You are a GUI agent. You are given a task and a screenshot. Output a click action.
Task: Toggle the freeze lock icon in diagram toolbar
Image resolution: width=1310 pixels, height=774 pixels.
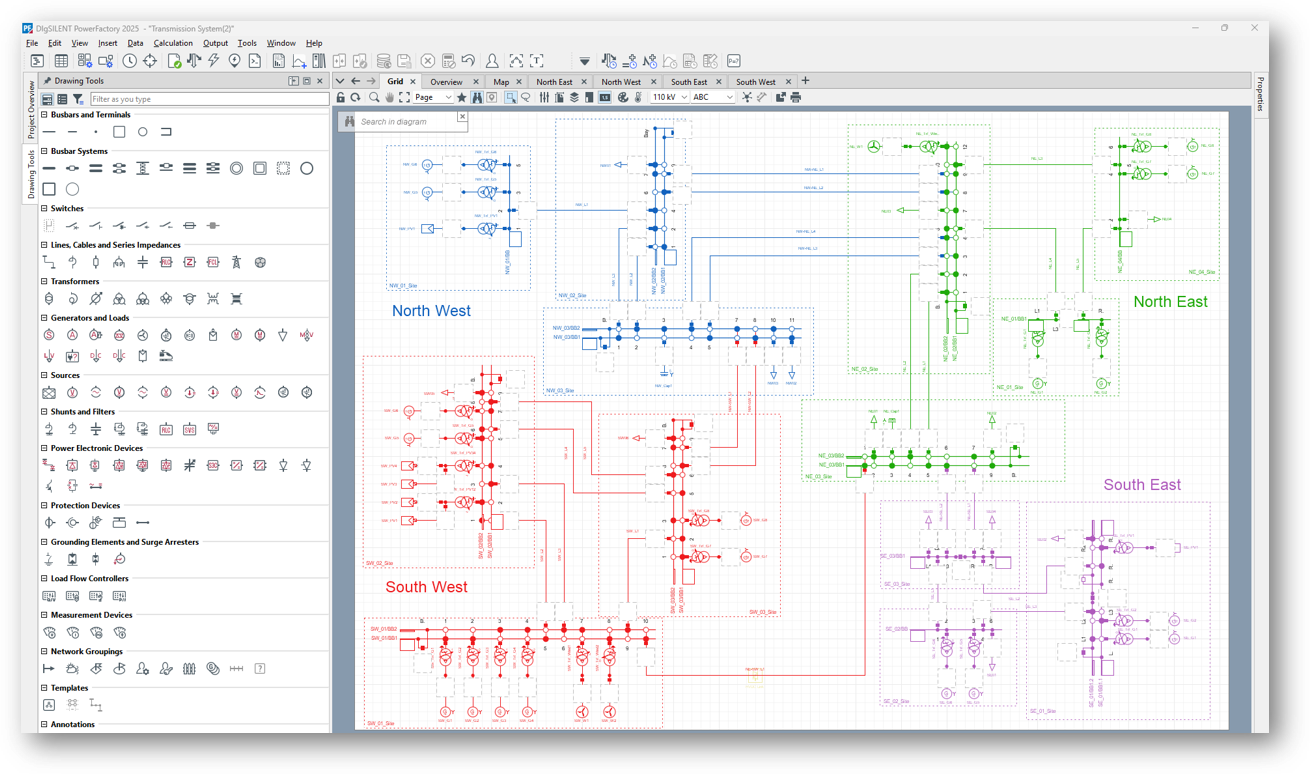(x=340, y=98)
